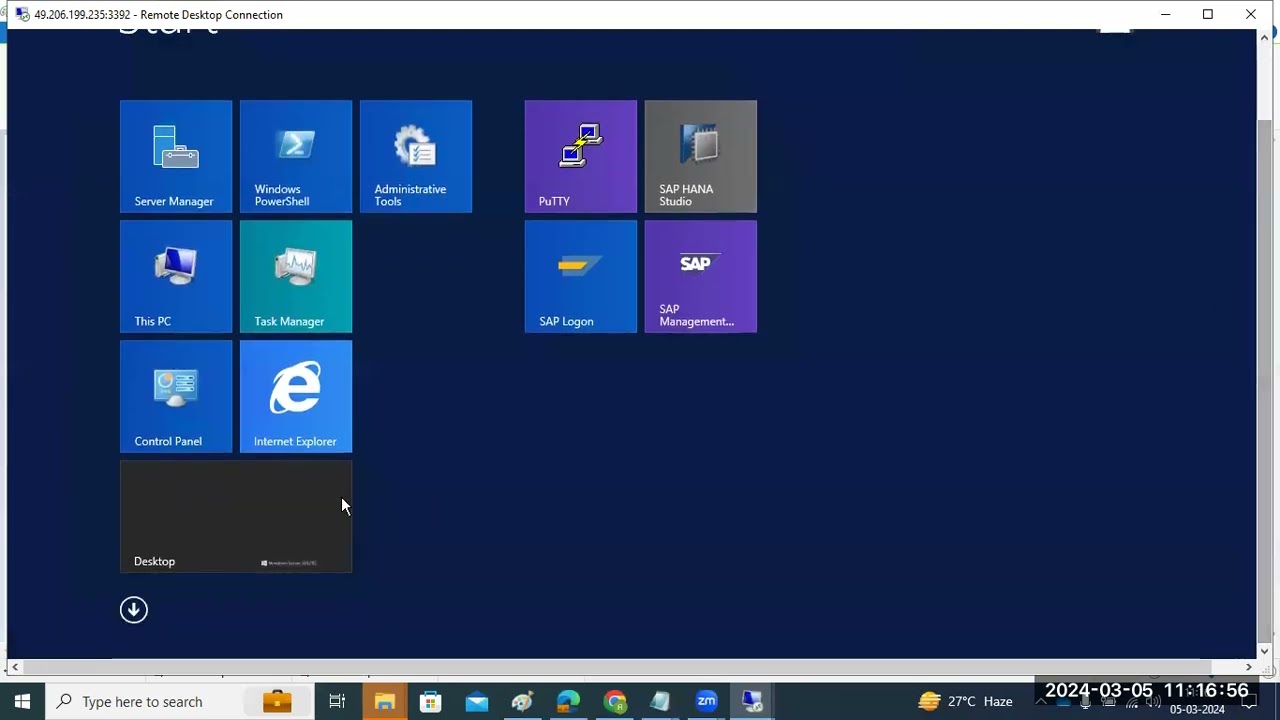This screenshot has width=1280, height=720.
Task: Minimize the Remote Desktop Connection window
Action: (x=1165, y=14)
